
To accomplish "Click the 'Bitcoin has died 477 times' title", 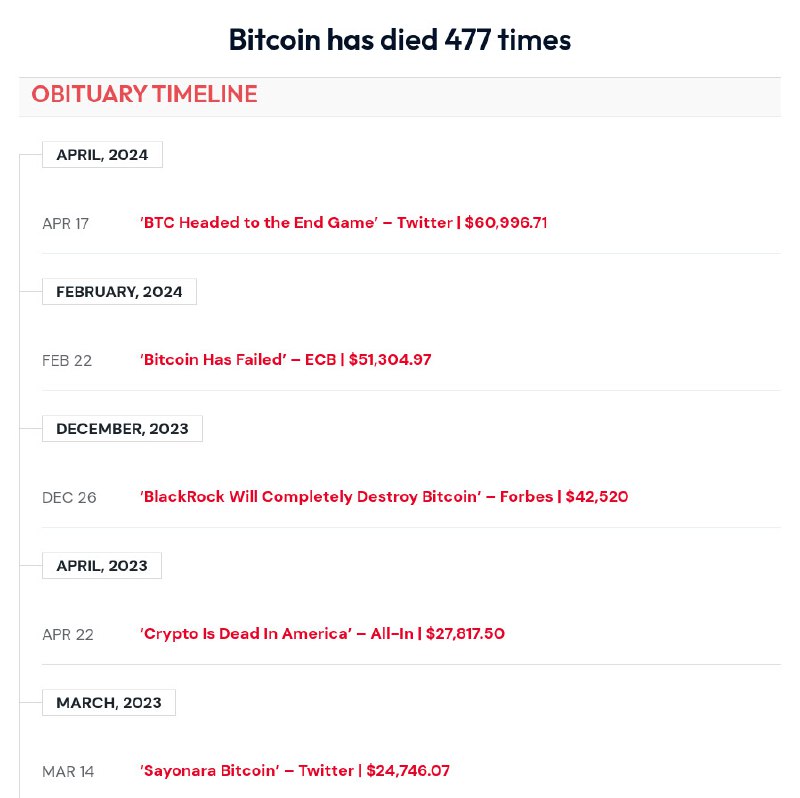I will click(400, 40).
